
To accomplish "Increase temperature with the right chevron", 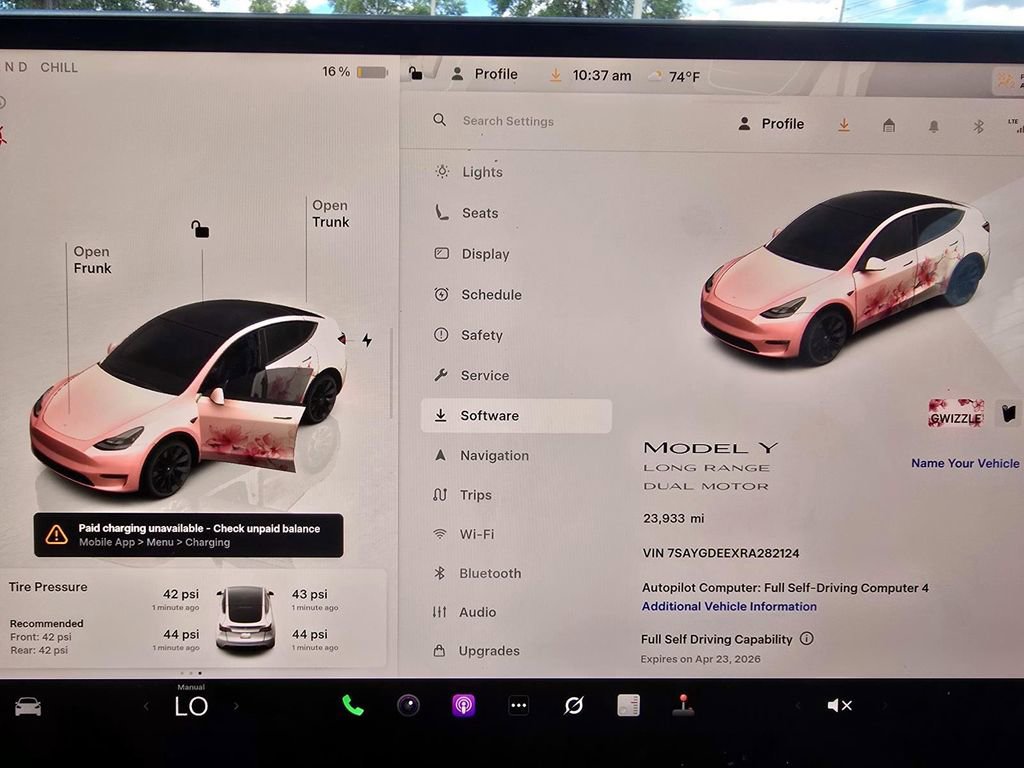I will pyautogui.click(x=236, y=706).
